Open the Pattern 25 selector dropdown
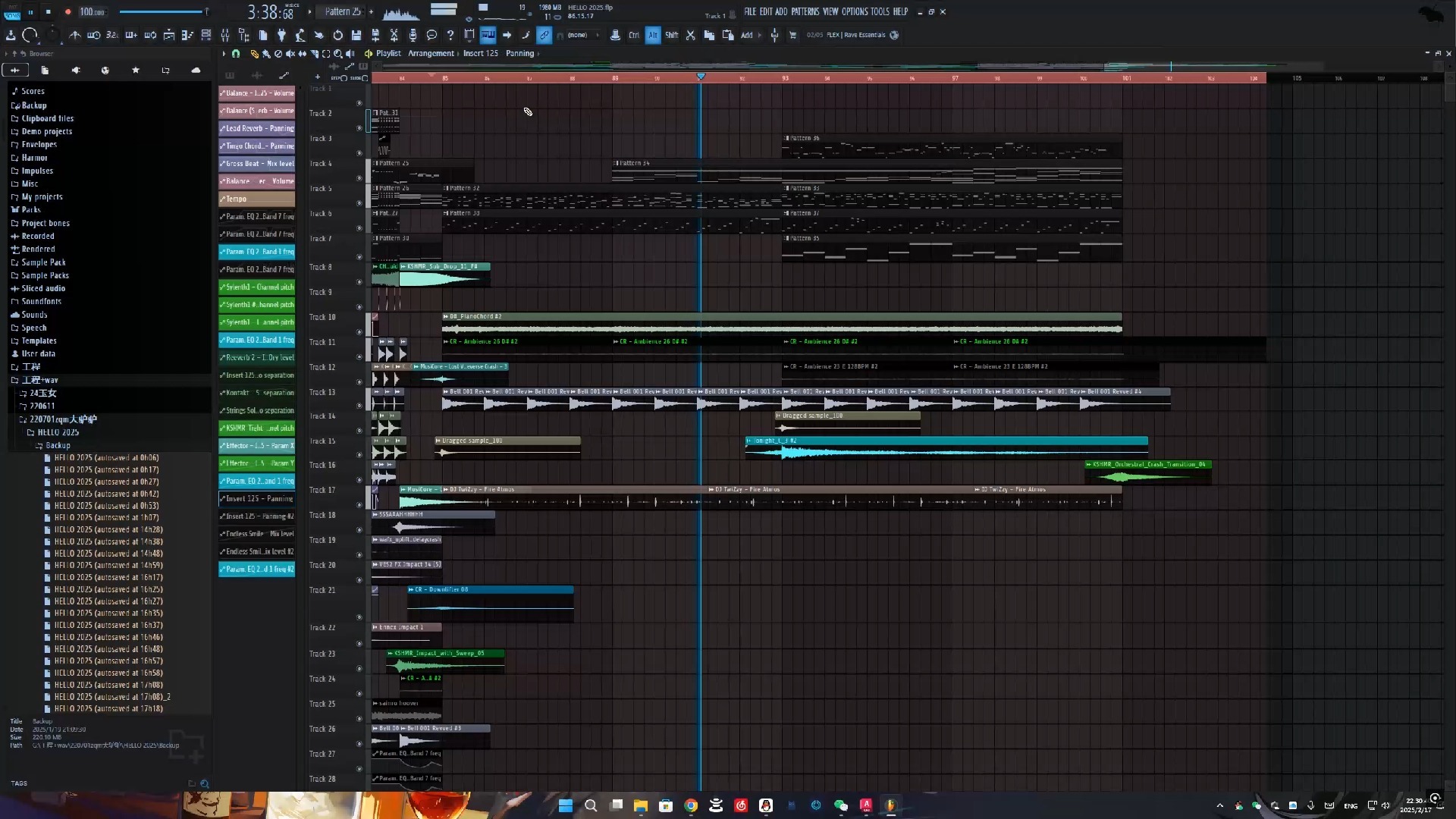Image resolution: width=1456 pixels, height=819 pixels. point(343,11)
